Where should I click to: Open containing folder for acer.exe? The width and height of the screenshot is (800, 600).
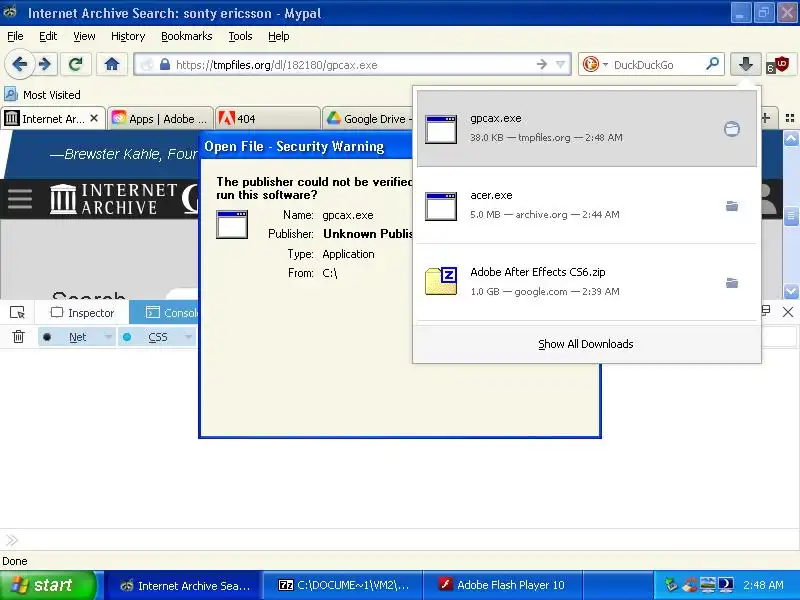click(x=732, y=206)
